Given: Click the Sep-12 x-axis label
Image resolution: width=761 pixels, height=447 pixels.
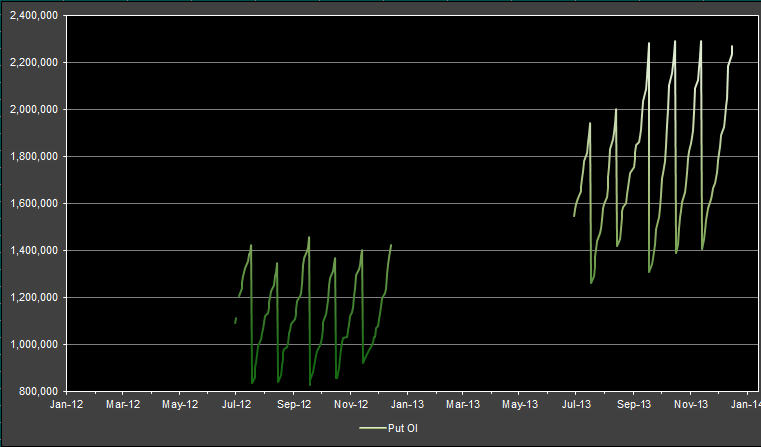Looking at the screenshot, I should [294, 404].
